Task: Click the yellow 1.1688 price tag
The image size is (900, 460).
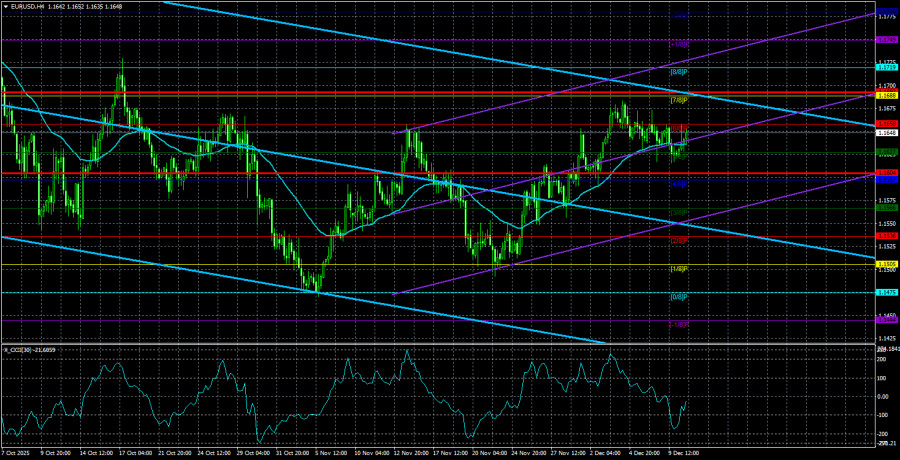Action: pyautogui.click(x=885, y=95)
